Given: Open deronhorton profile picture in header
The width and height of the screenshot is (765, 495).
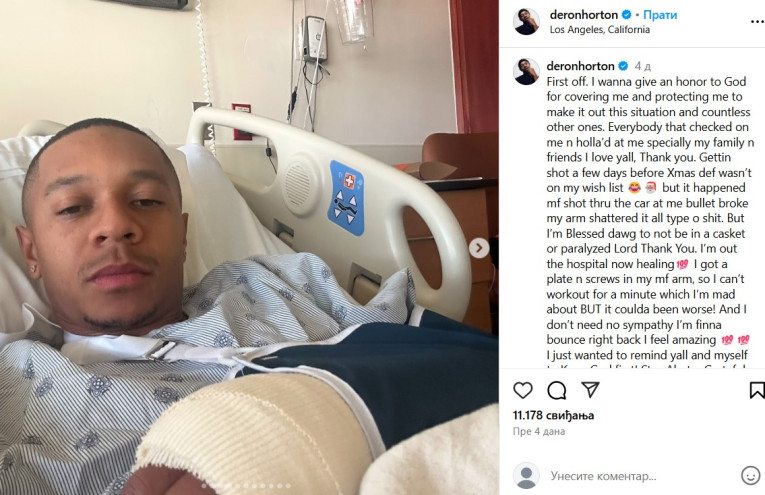Looking at the screenshot, I should [526, 22].
